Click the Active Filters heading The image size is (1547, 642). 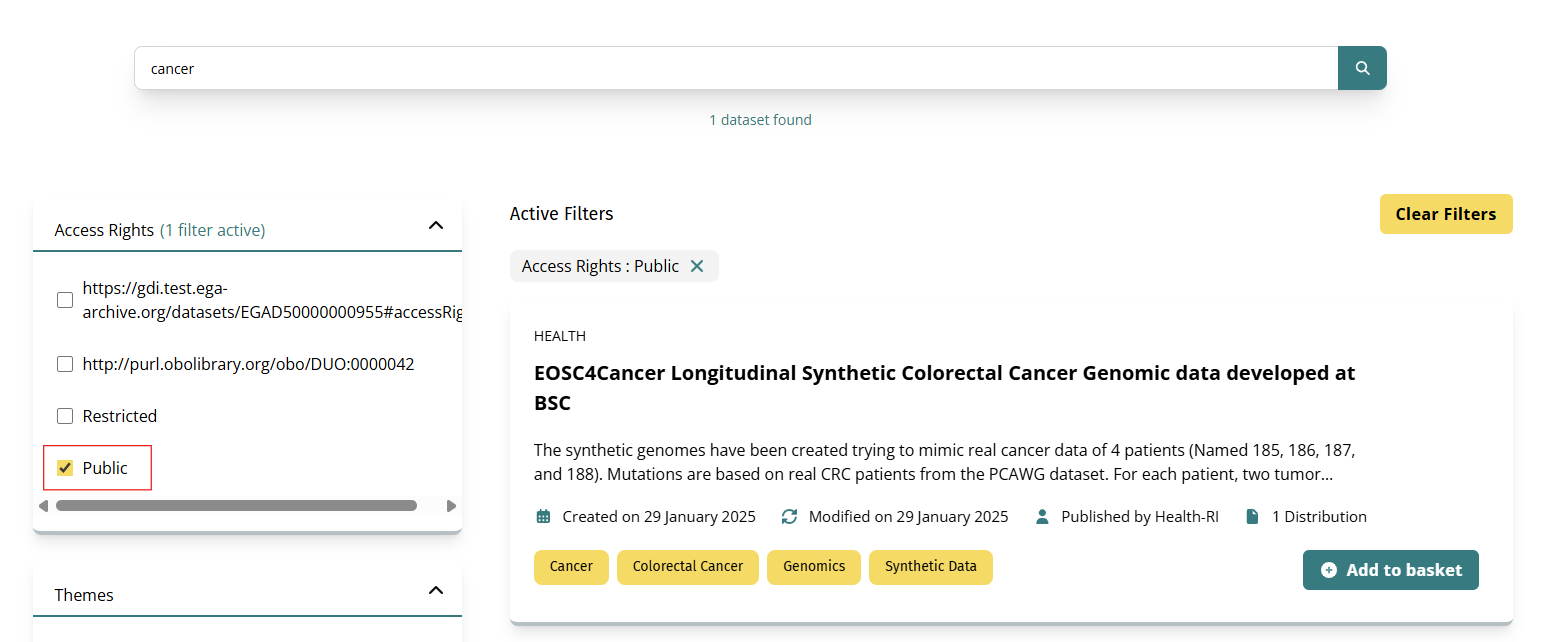coord(561,214)
